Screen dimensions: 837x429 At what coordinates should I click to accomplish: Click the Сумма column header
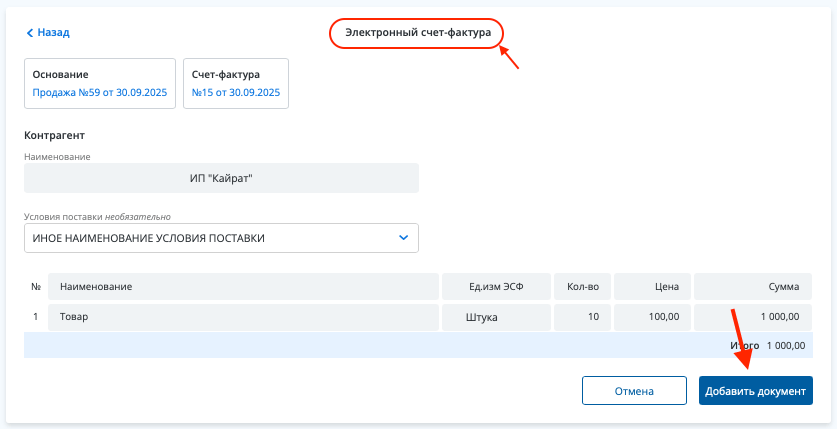(752, 287)
